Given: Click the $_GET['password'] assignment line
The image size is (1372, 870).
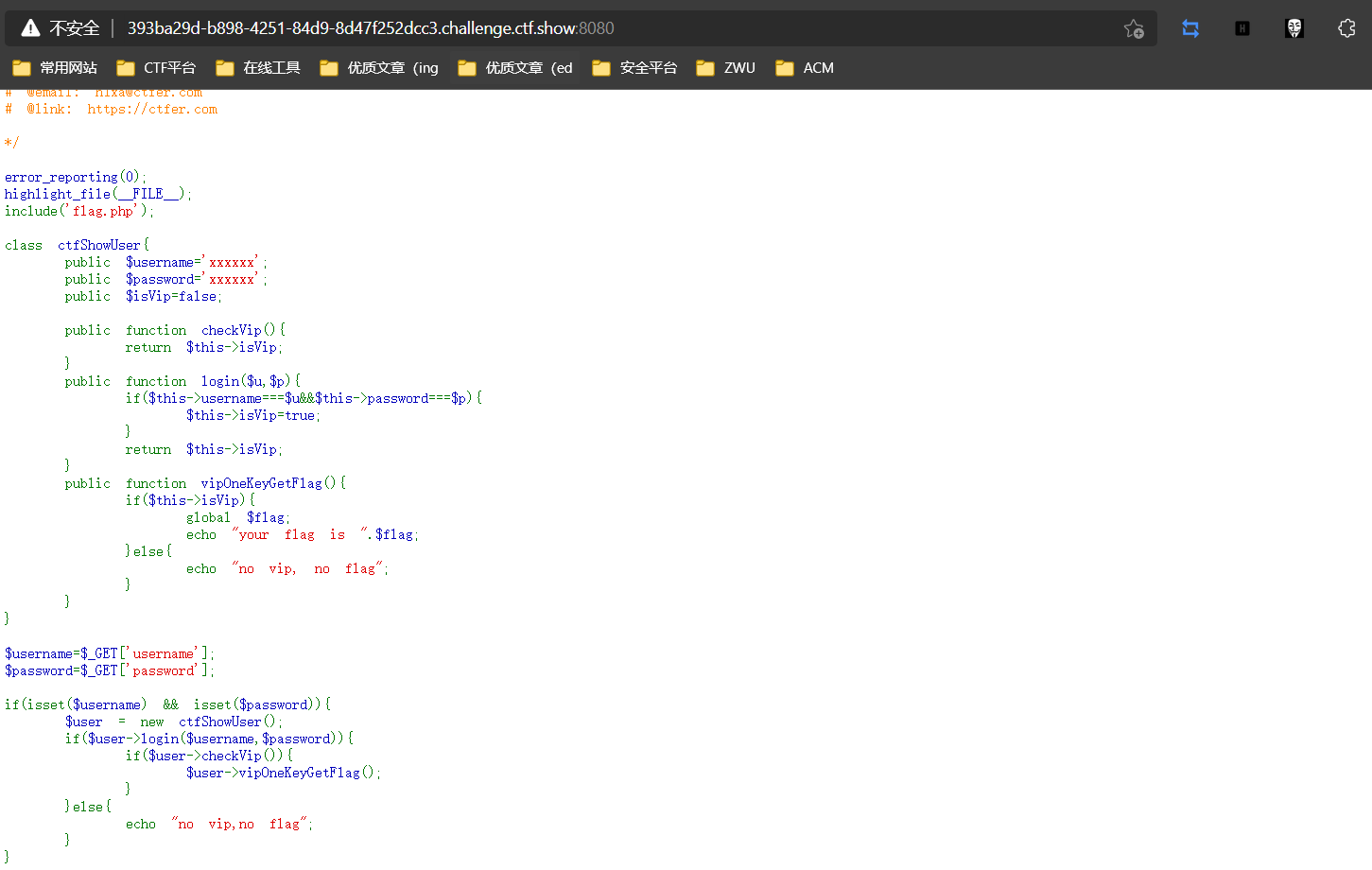Looking at the screenshot, I should 110,670.
